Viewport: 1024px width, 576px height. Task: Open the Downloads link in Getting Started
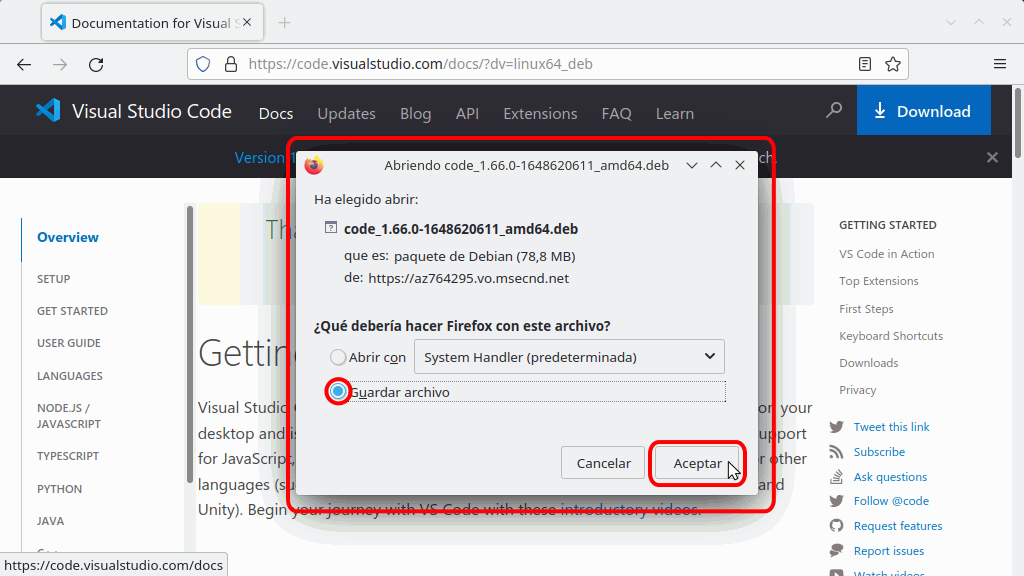click(x=869, y=363)
